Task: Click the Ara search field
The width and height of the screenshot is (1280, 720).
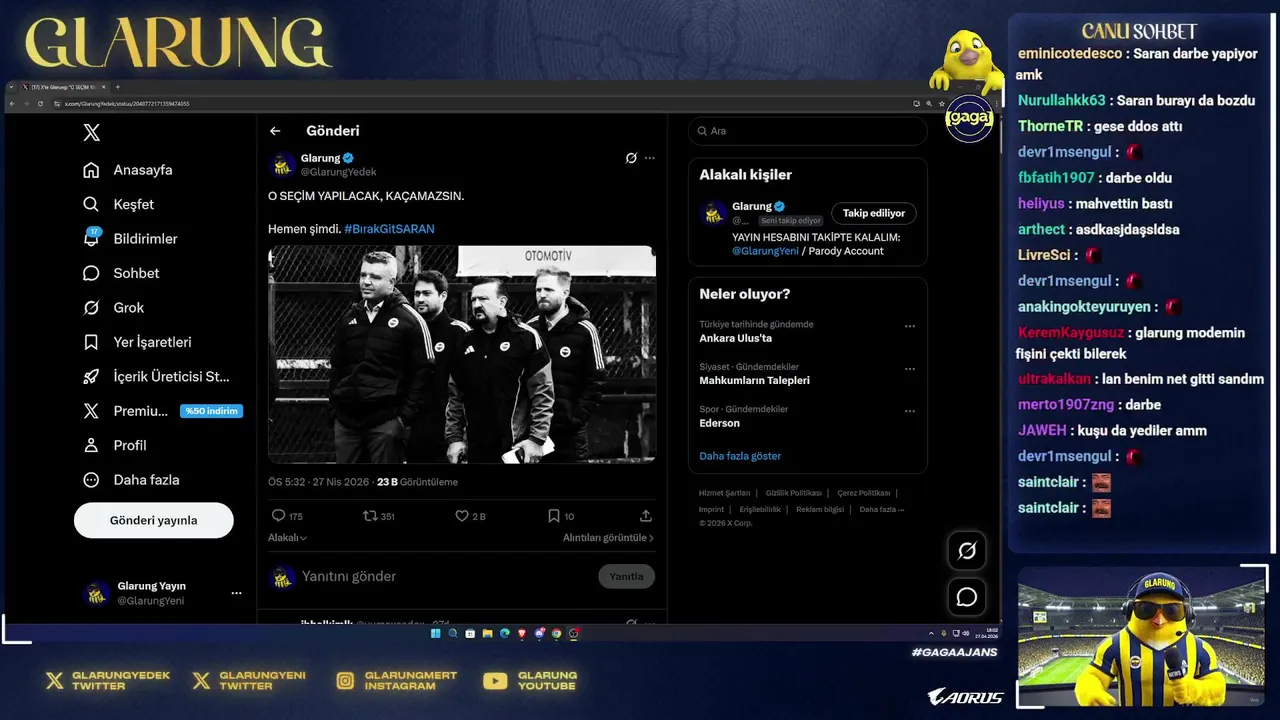Action: pos(808,131)
